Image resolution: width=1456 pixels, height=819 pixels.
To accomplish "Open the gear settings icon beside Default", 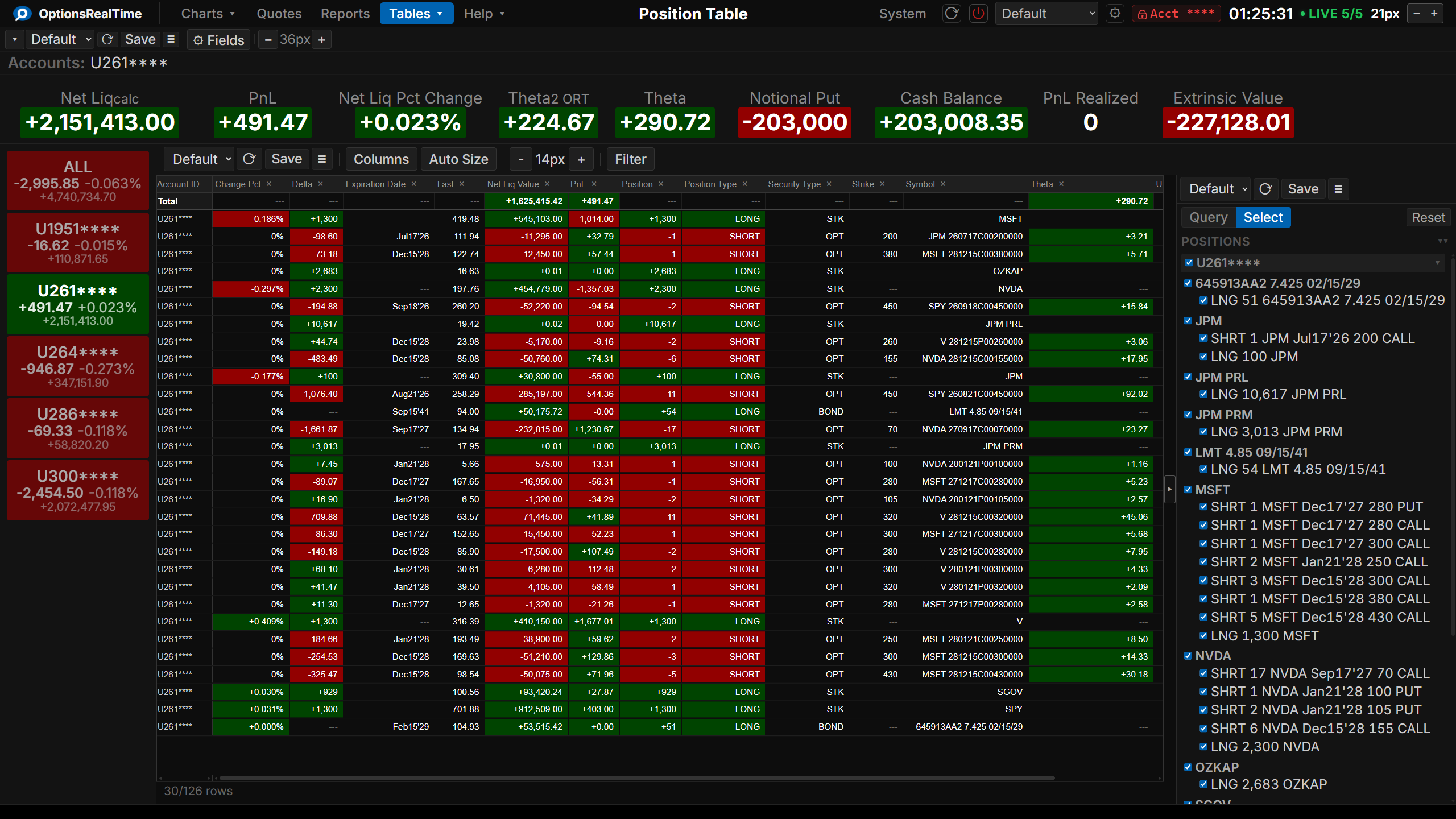I will (1115, 13).
